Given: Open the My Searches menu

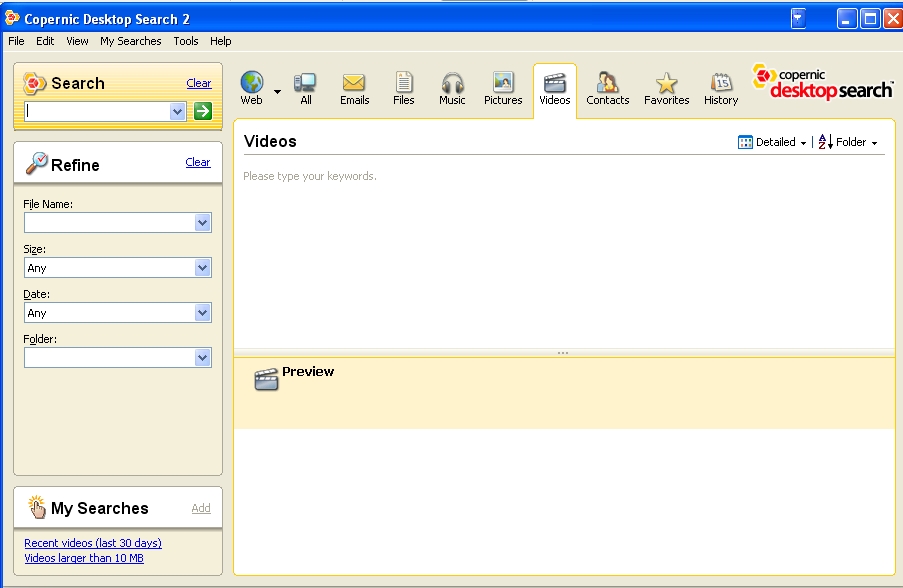Looking at the screenshot, I should (131, 41).
